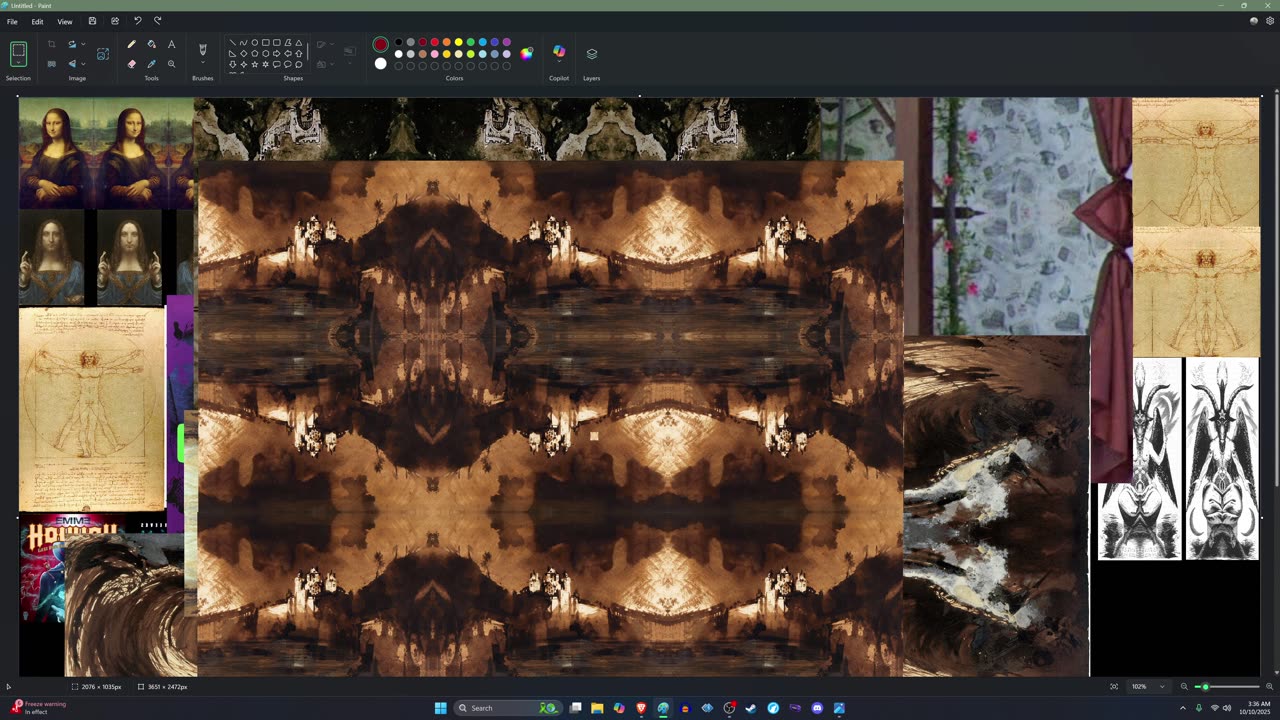Expand the Flip options dropdown
Image resolution: width=1280 pixels, height=720 pixels.
(82, 64)
